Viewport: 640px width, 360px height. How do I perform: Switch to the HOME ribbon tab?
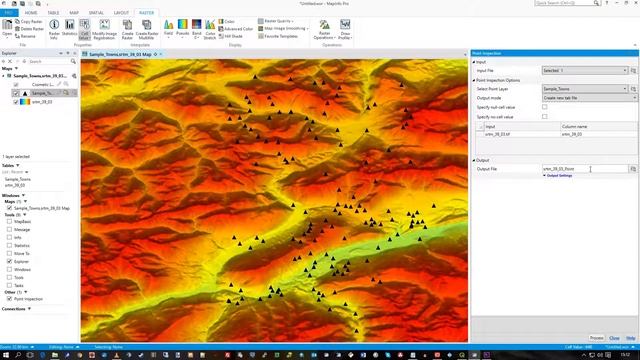[31, 13]
